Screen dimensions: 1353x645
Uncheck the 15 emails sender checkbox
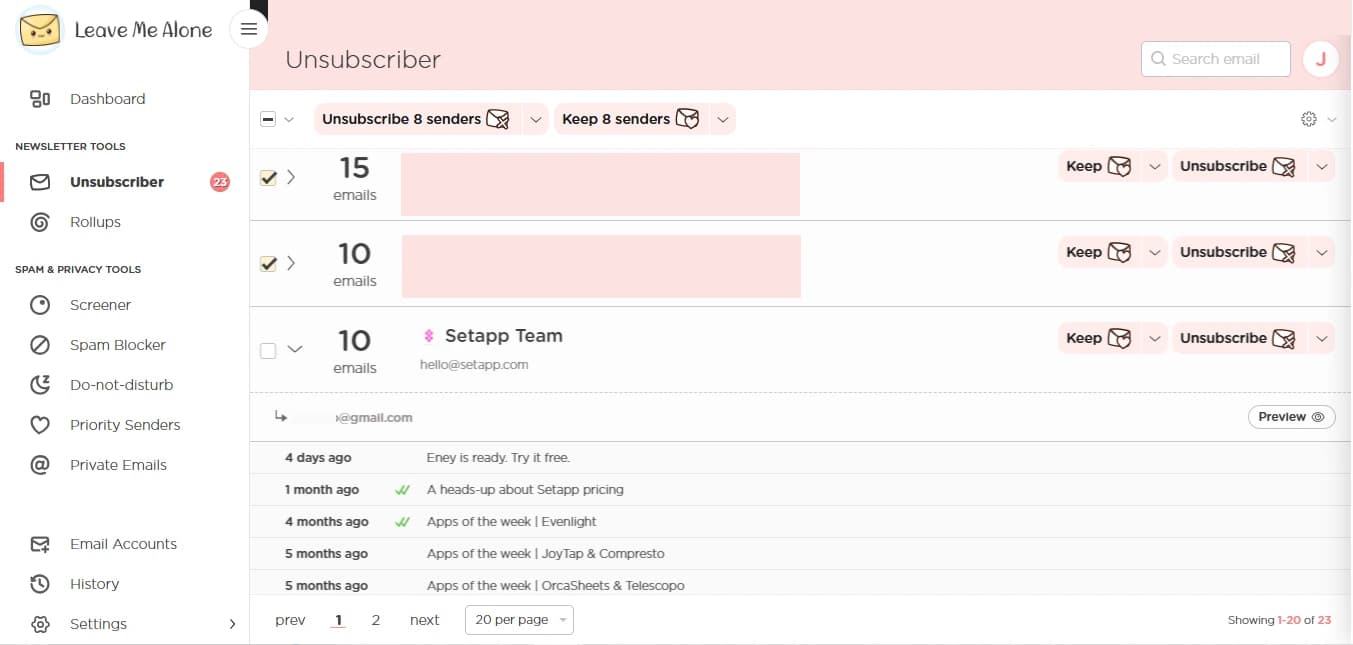point(268,178)
